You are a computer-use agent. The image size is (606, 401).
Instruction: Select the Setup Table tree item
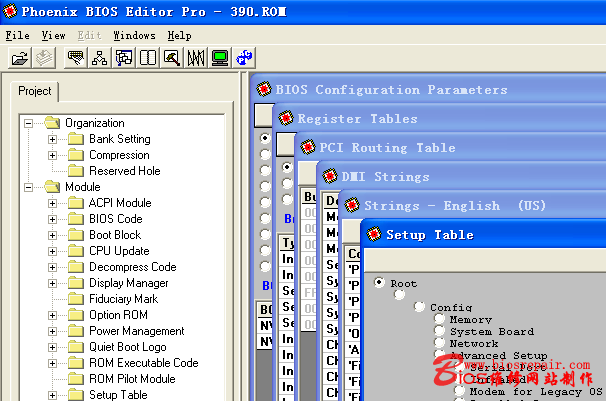118,395
